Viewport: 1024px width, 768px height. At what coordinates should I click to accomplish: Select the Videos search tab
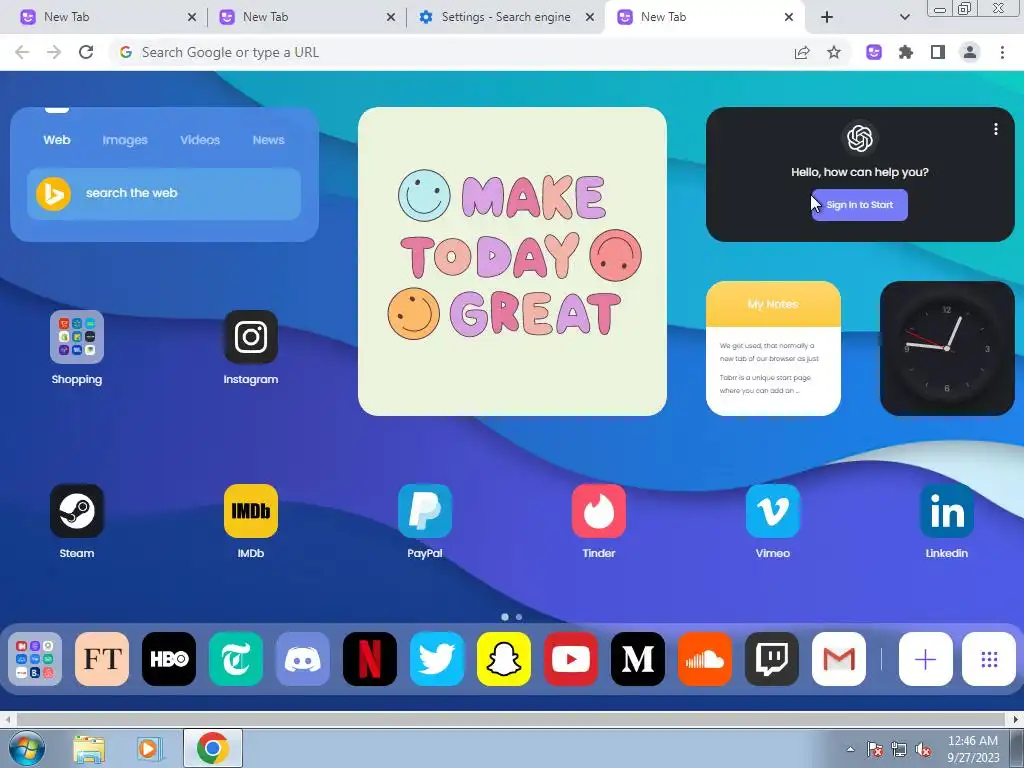point(200,140)
